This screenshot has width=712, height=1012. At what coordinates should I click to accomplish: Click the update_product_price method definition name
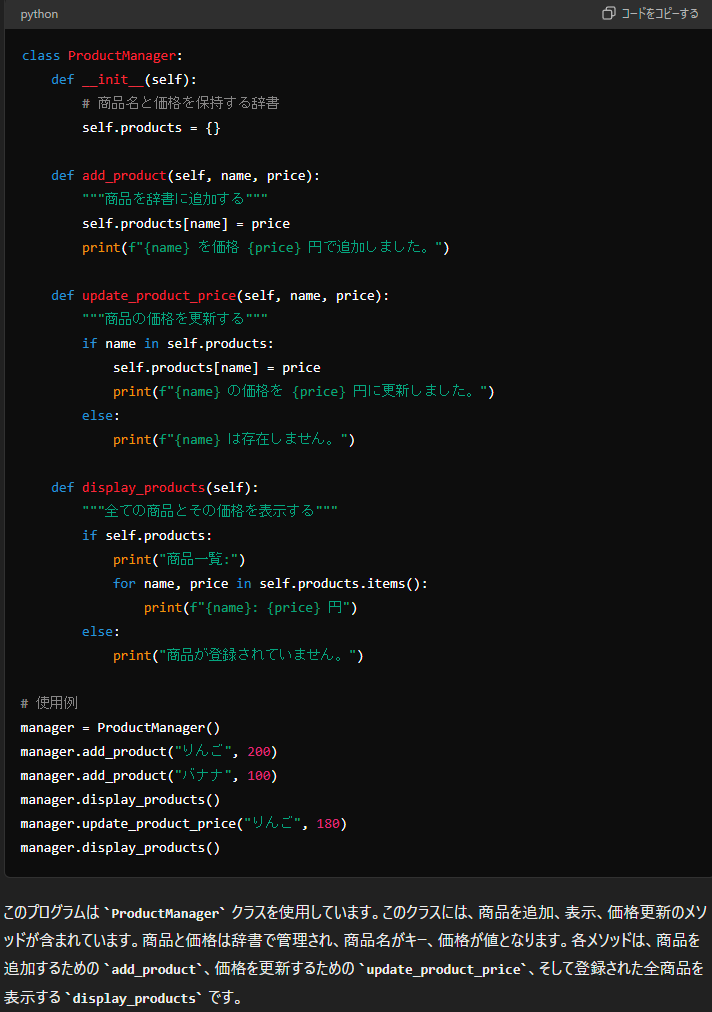point(158,295)
